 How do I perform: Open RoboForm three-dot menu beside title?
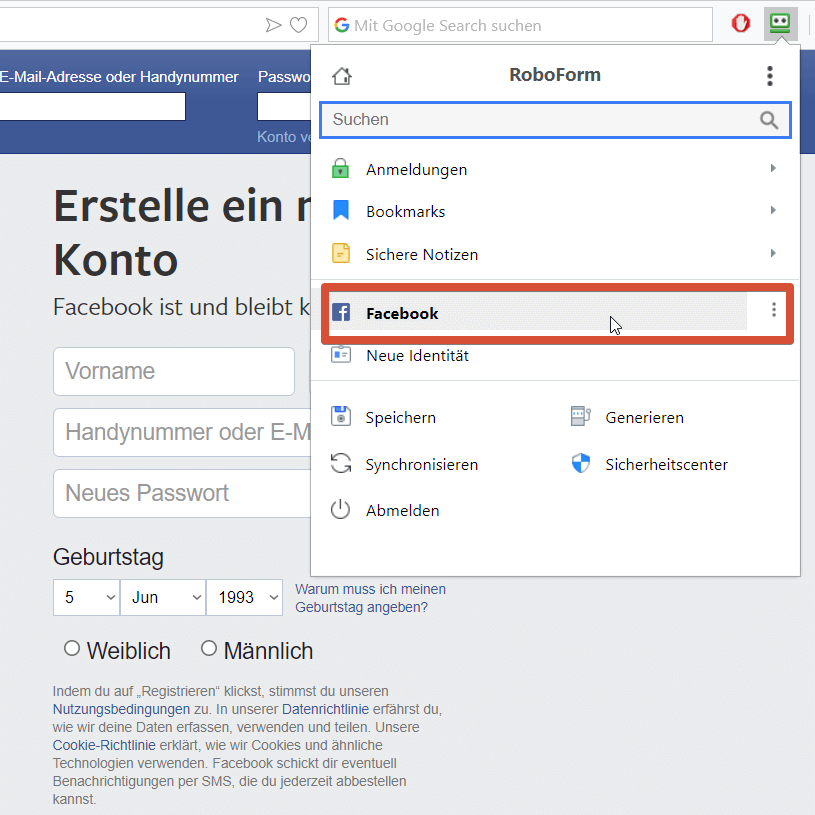click(770, 76)
